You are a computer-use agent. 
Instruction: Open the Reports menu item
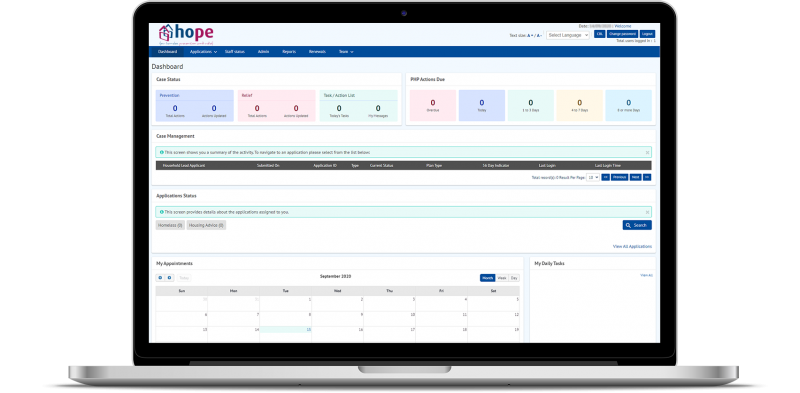(289, 52)
